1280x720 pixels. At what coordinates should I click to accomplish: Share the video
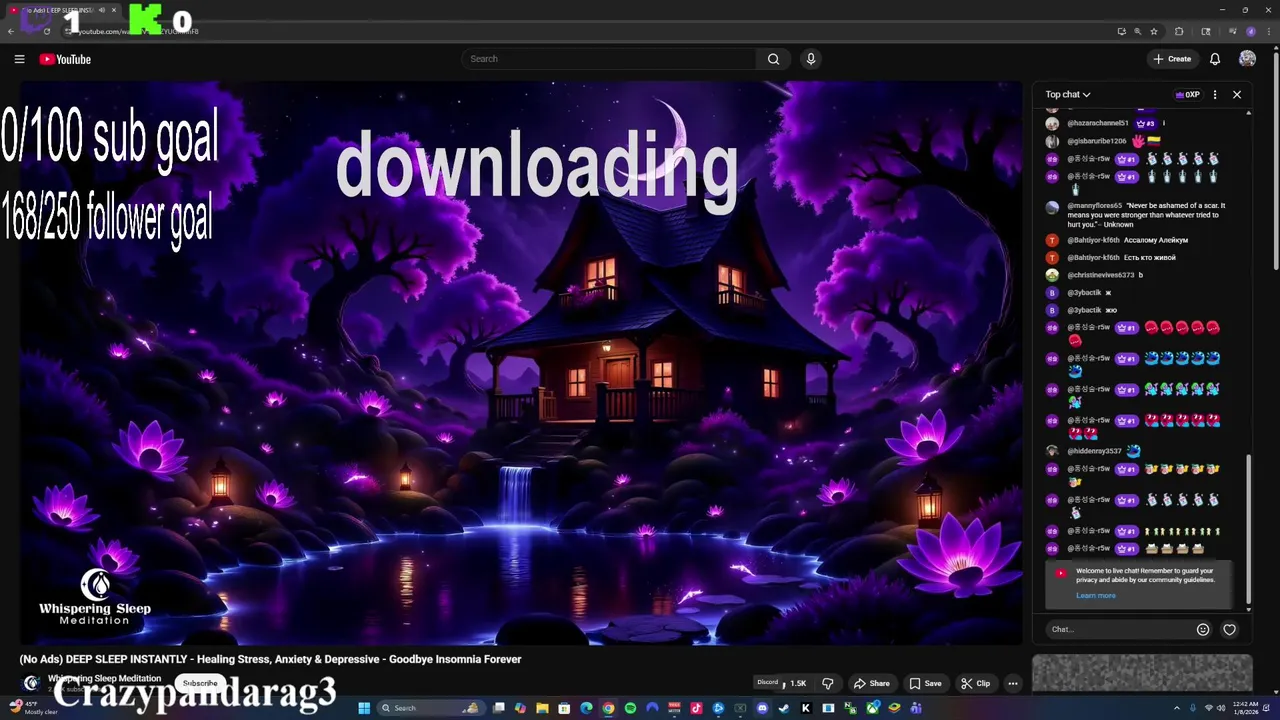click(871, 683)
